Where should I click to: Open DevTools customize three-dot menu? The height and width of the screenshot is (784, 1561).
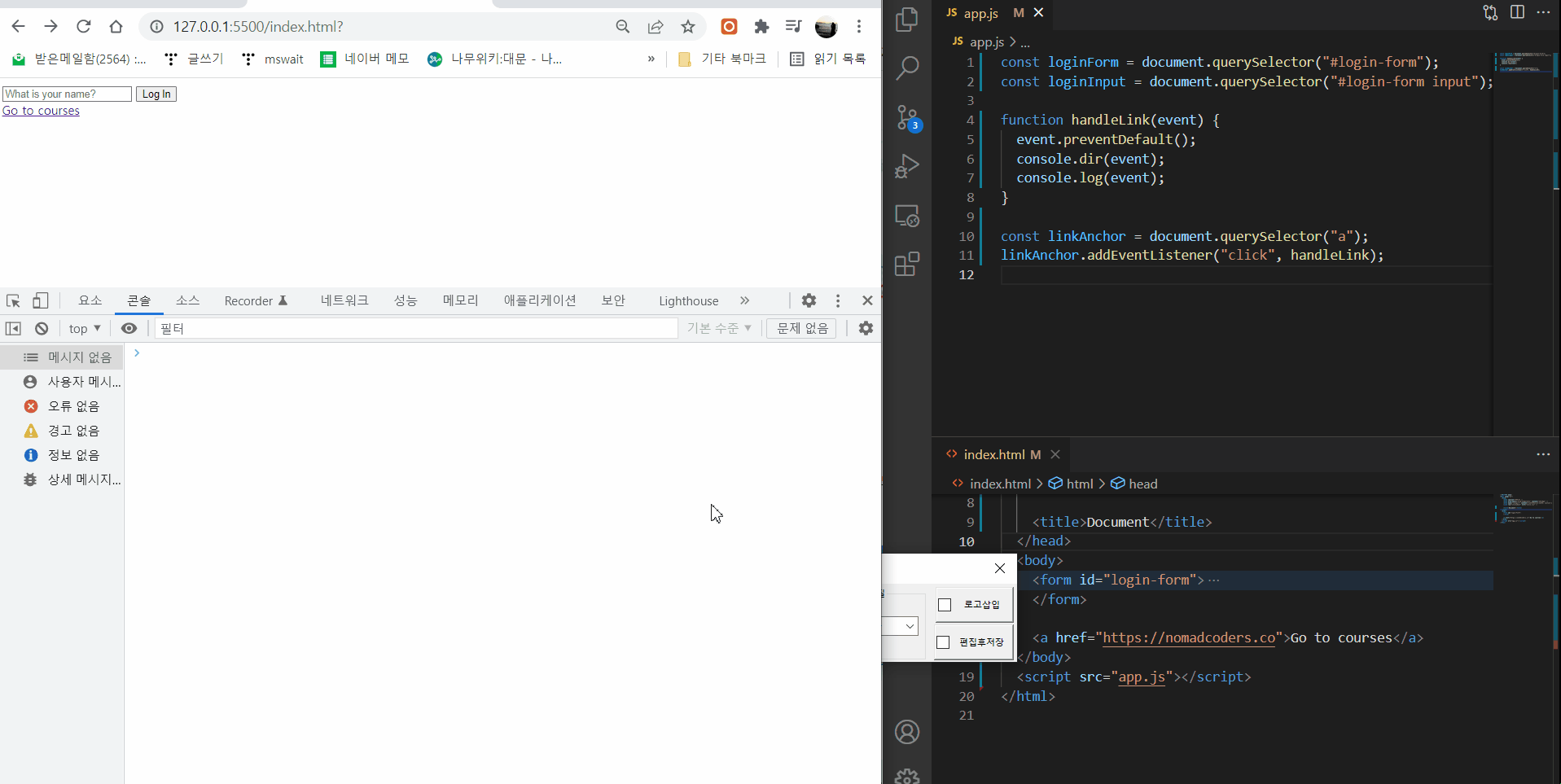click(x=838, y=300)
